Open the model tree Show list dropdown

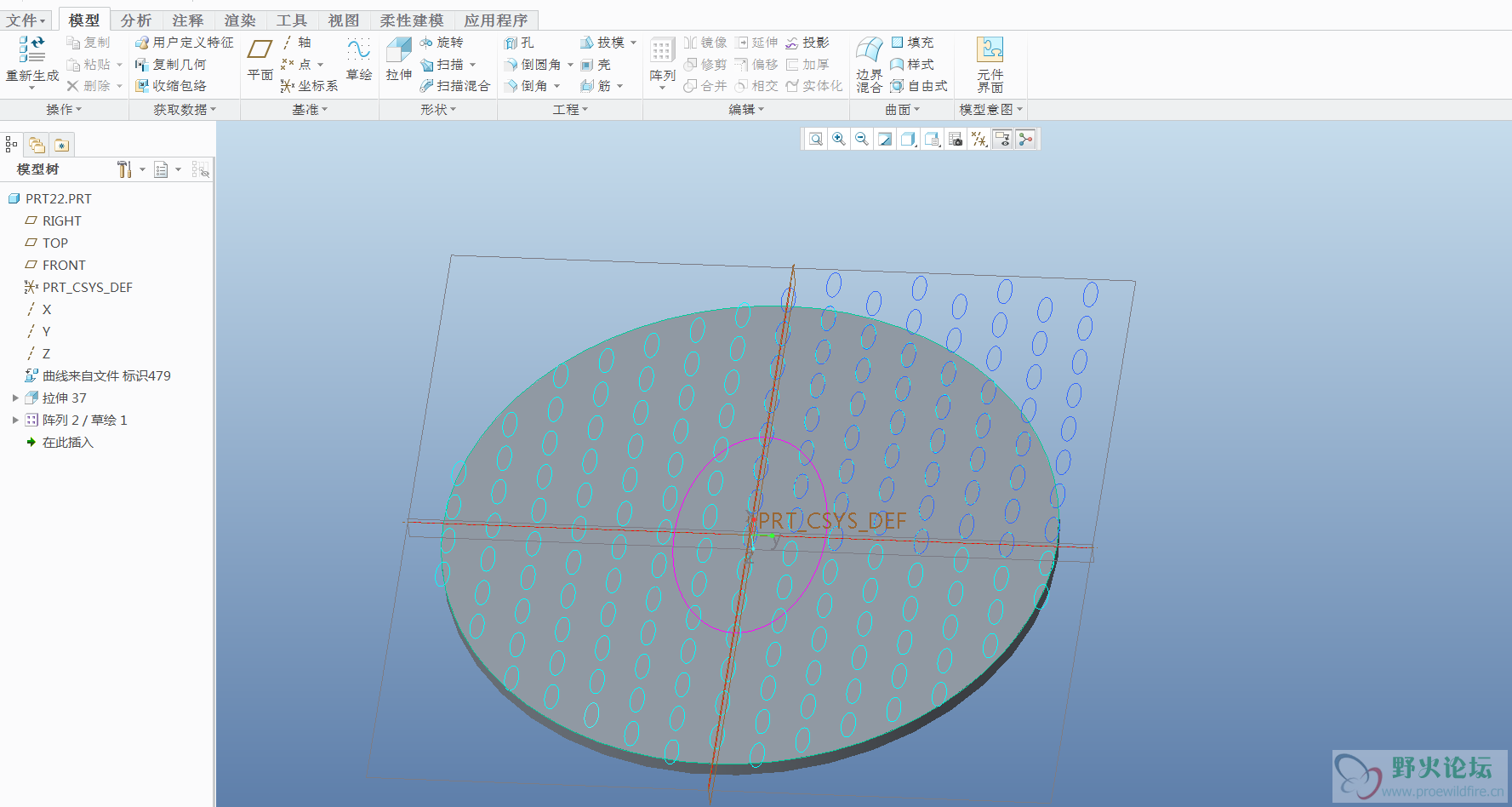(x=167, y=169)
